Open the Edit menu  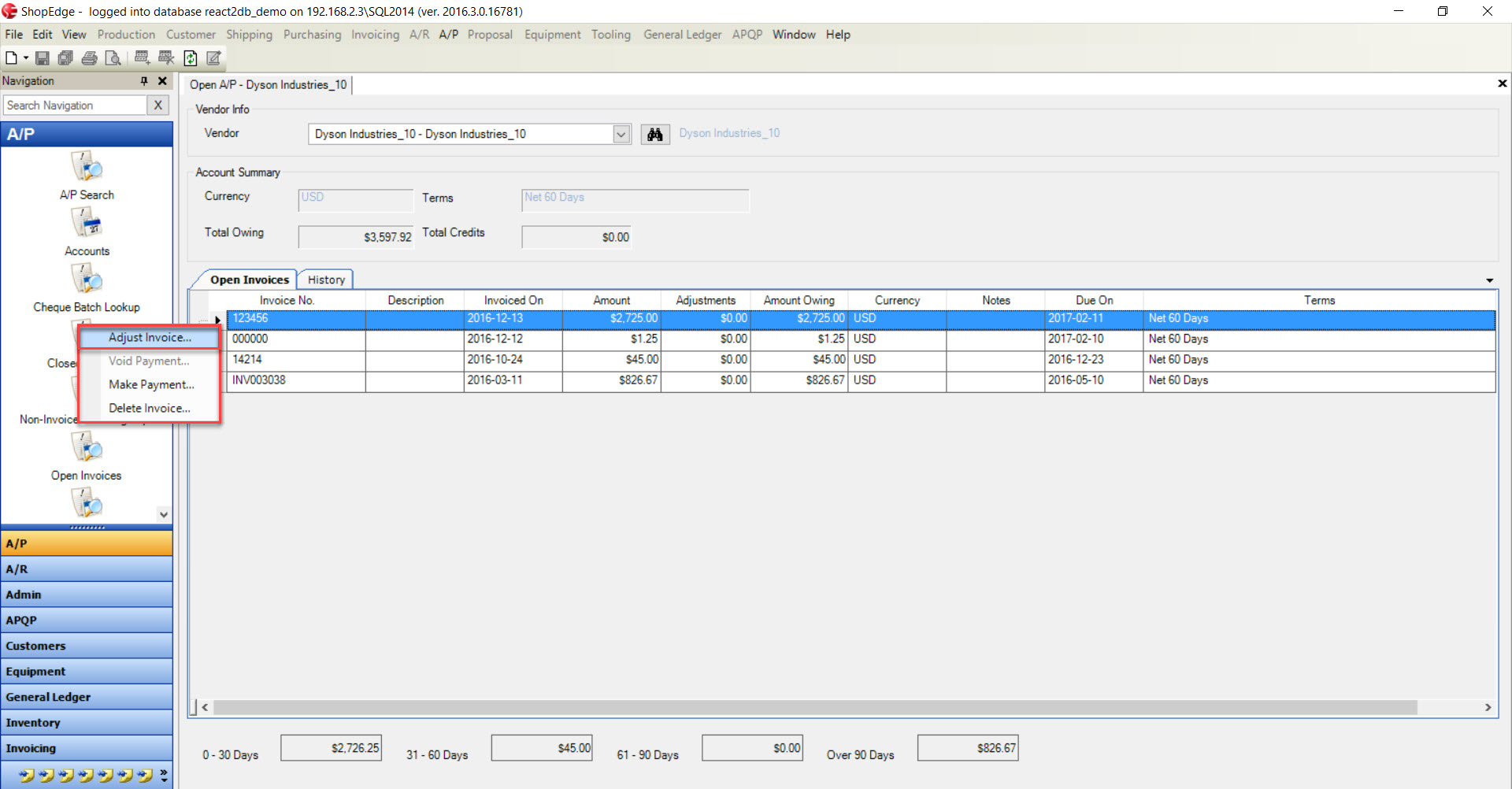[43, 35]
